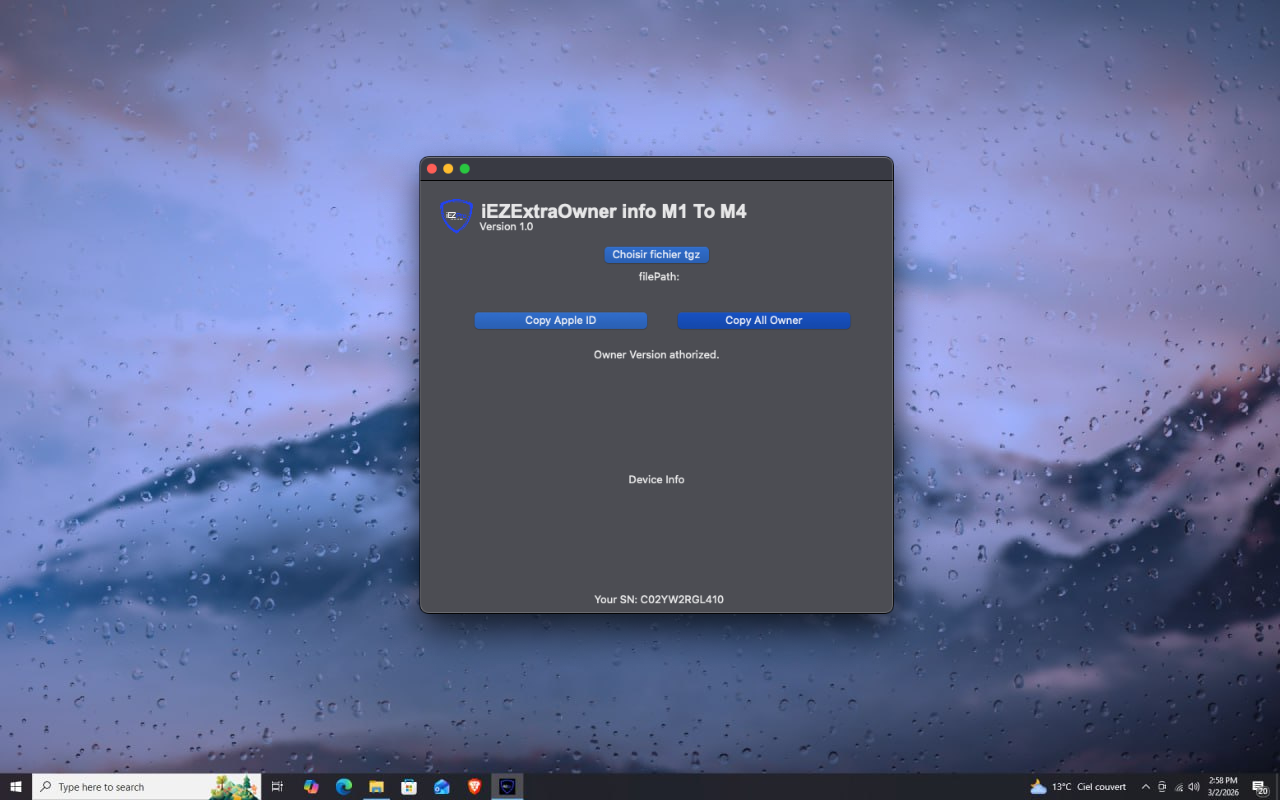1280x800 pixels.
Task: Select the running iEZExtraOwner app in taskbar
Action: [507, 787]
